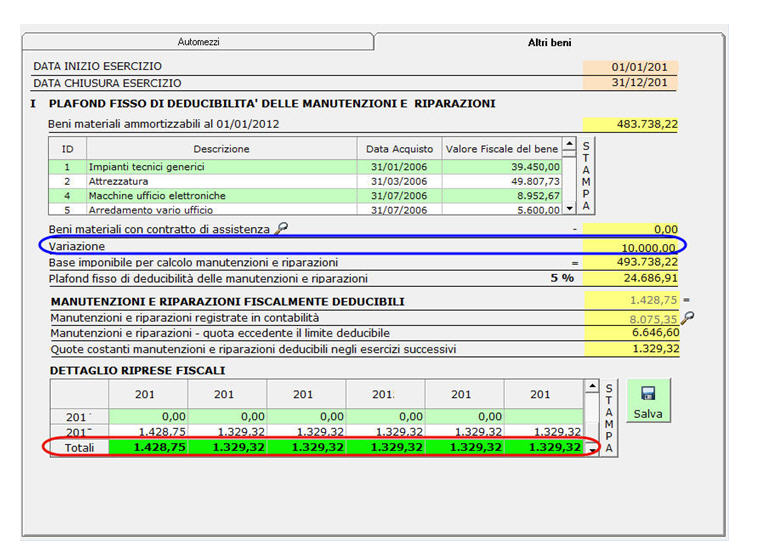Screen dimensions: 774x554
Task: Click down arrow of riprese fiscali table scrollbar
Action: click(592, 450)
